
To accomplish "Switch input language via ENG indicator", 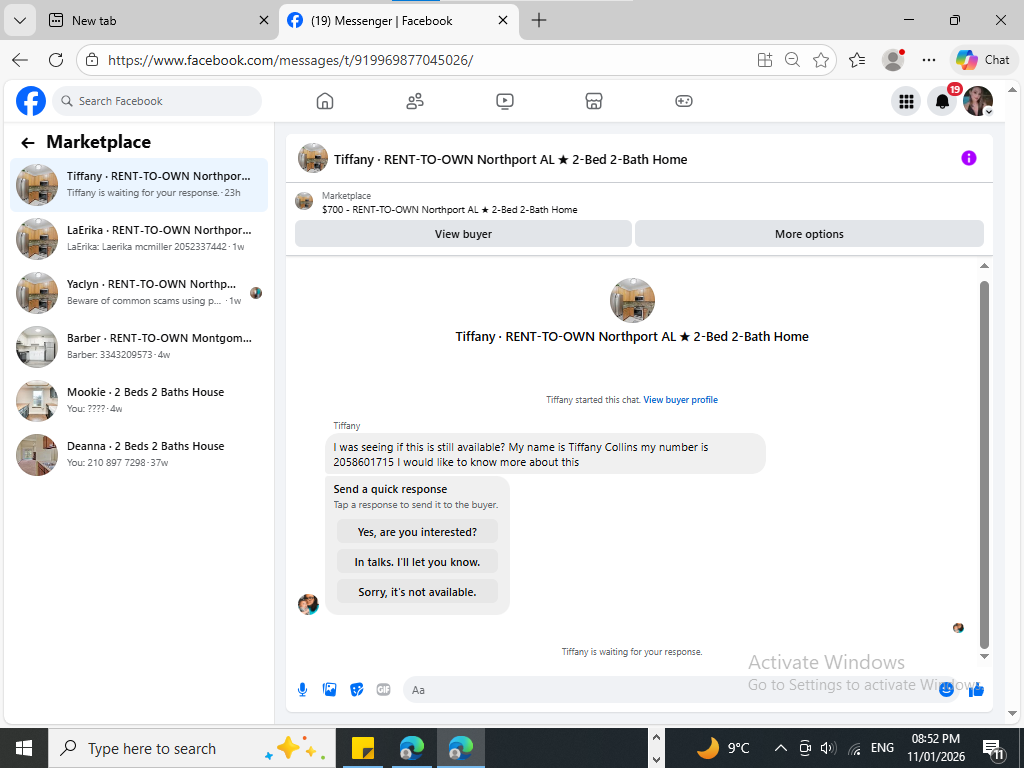I will [x=882, y=748].
